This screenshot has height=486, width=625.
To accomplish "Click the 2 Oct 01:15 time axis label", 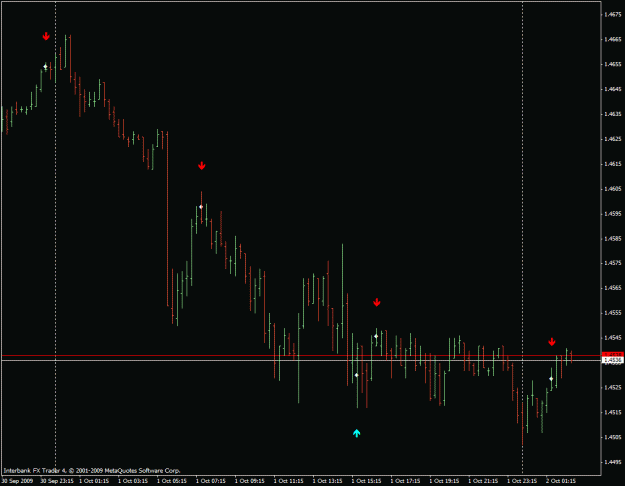I will 561,481.
